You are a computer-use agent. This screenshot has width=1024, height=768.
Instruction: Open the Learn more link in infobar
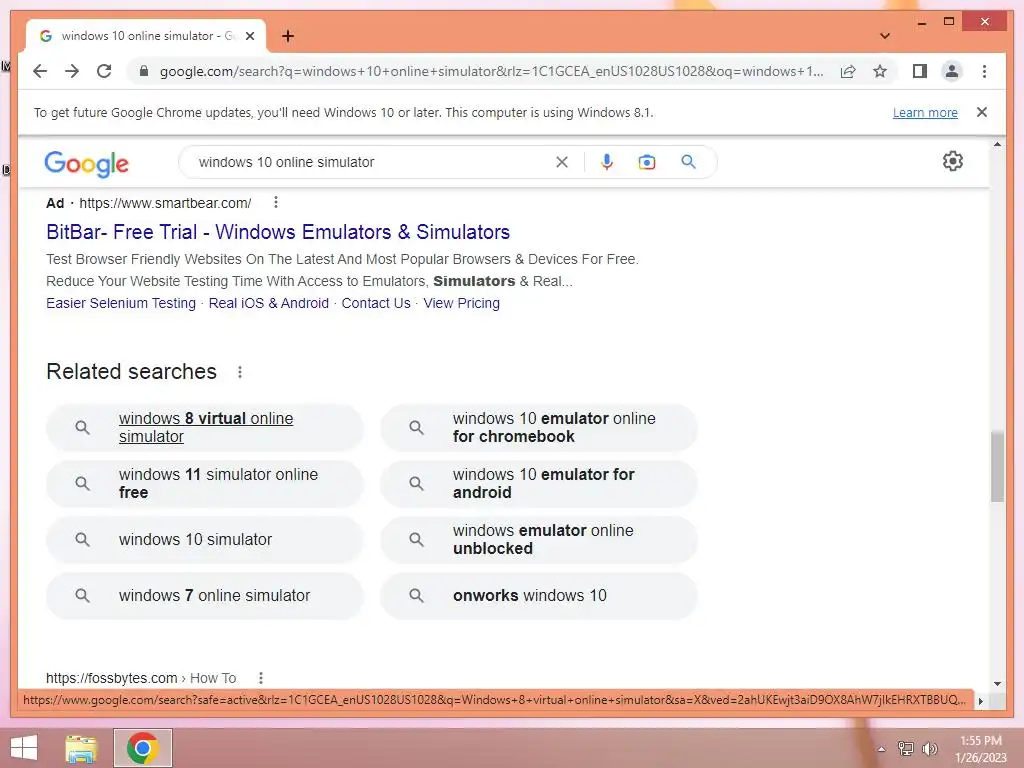click(925, 112)
